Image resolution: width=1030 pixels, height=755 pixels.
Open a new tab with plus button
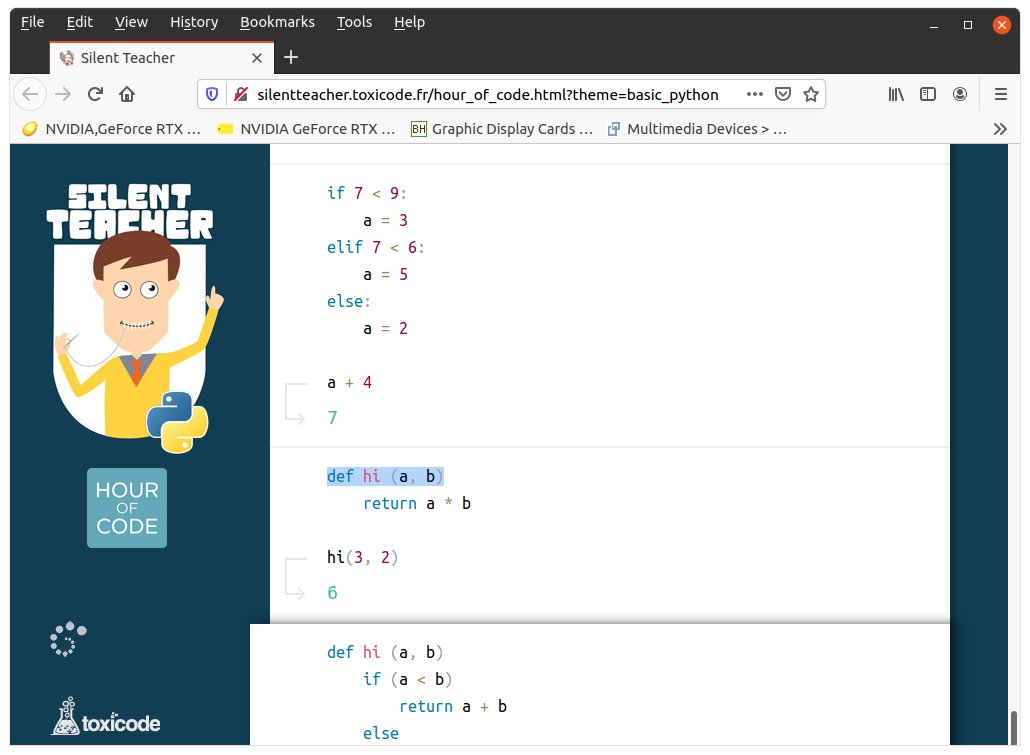pos(291,58)
